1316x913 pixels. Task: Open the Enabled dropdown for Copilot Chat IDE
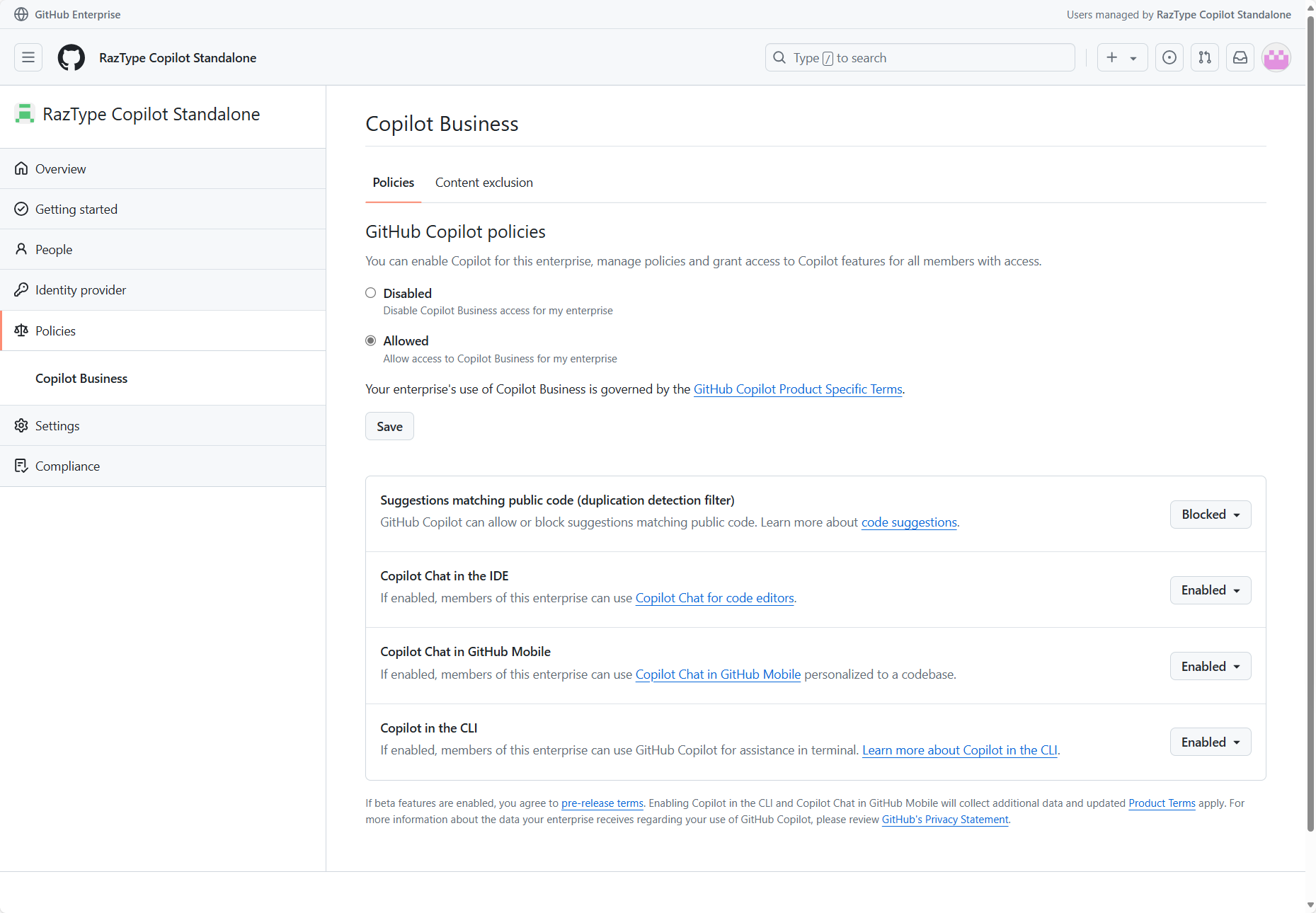click(x=1210, y=590)
